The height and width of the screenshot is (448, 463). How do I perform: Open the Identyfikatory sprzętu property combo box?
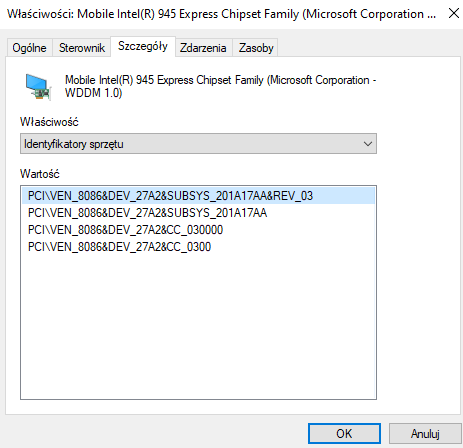pyautogui.click(x=198, y=144)
